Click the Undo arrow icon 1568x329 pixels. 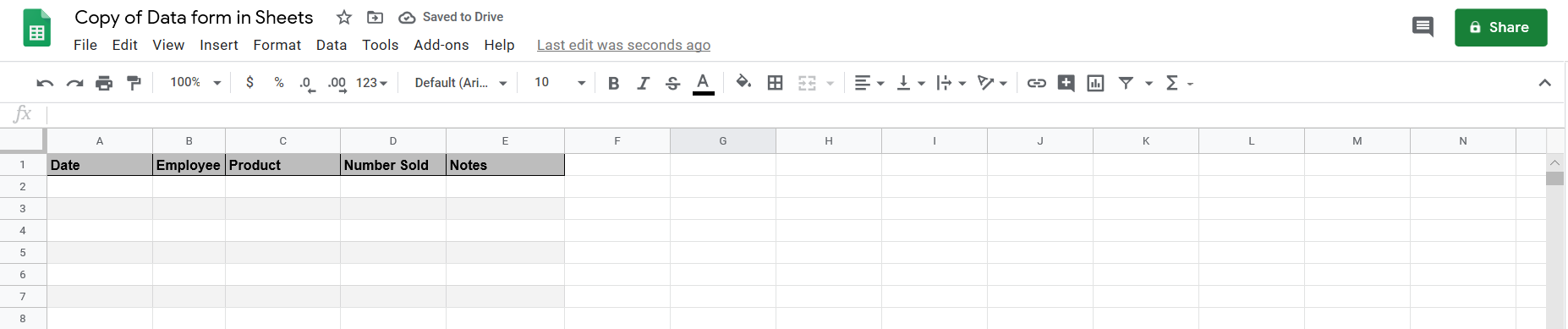click(45, 83)
